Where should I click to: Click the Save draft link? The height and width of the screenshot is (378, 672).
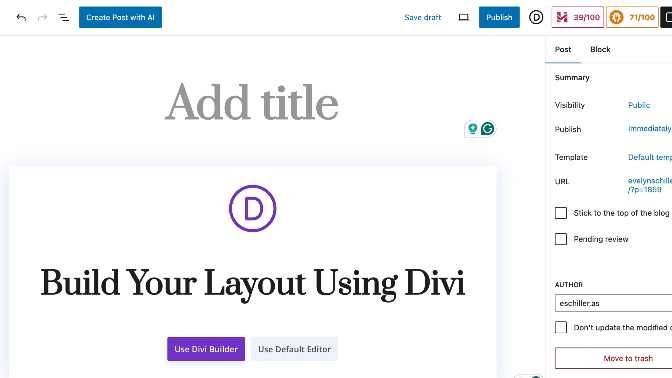coord(423,17)
